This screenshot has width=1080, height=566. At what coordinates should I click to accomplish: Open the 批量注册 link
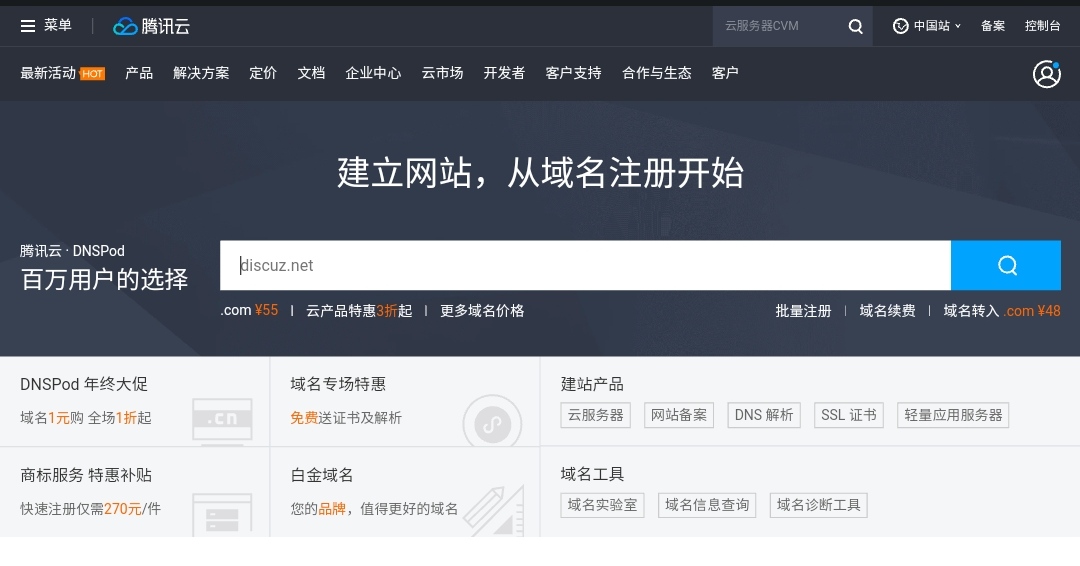[803, 311]
